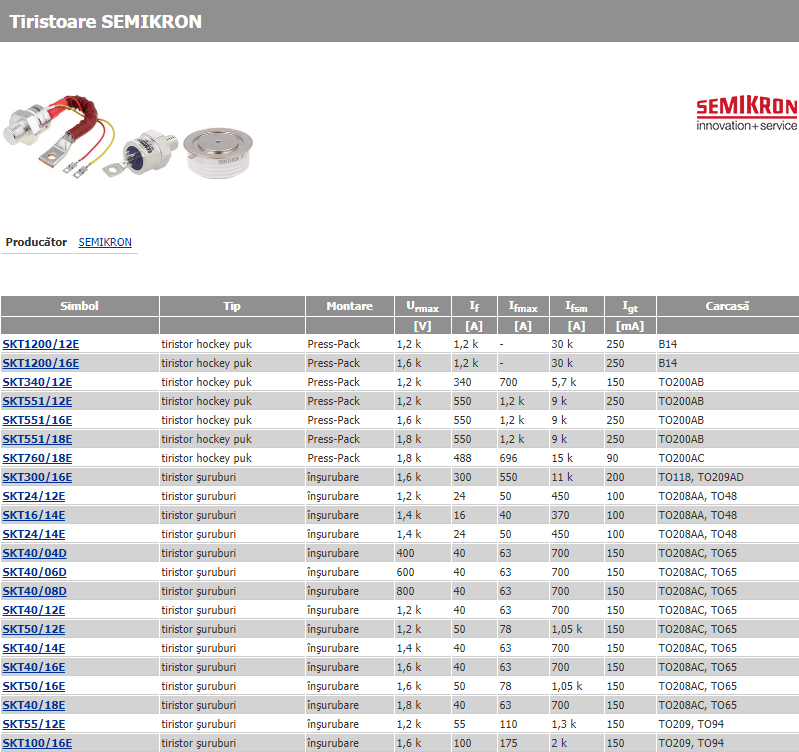
Task: Select the 175 Ifmax value
Action: pos(508,743)
